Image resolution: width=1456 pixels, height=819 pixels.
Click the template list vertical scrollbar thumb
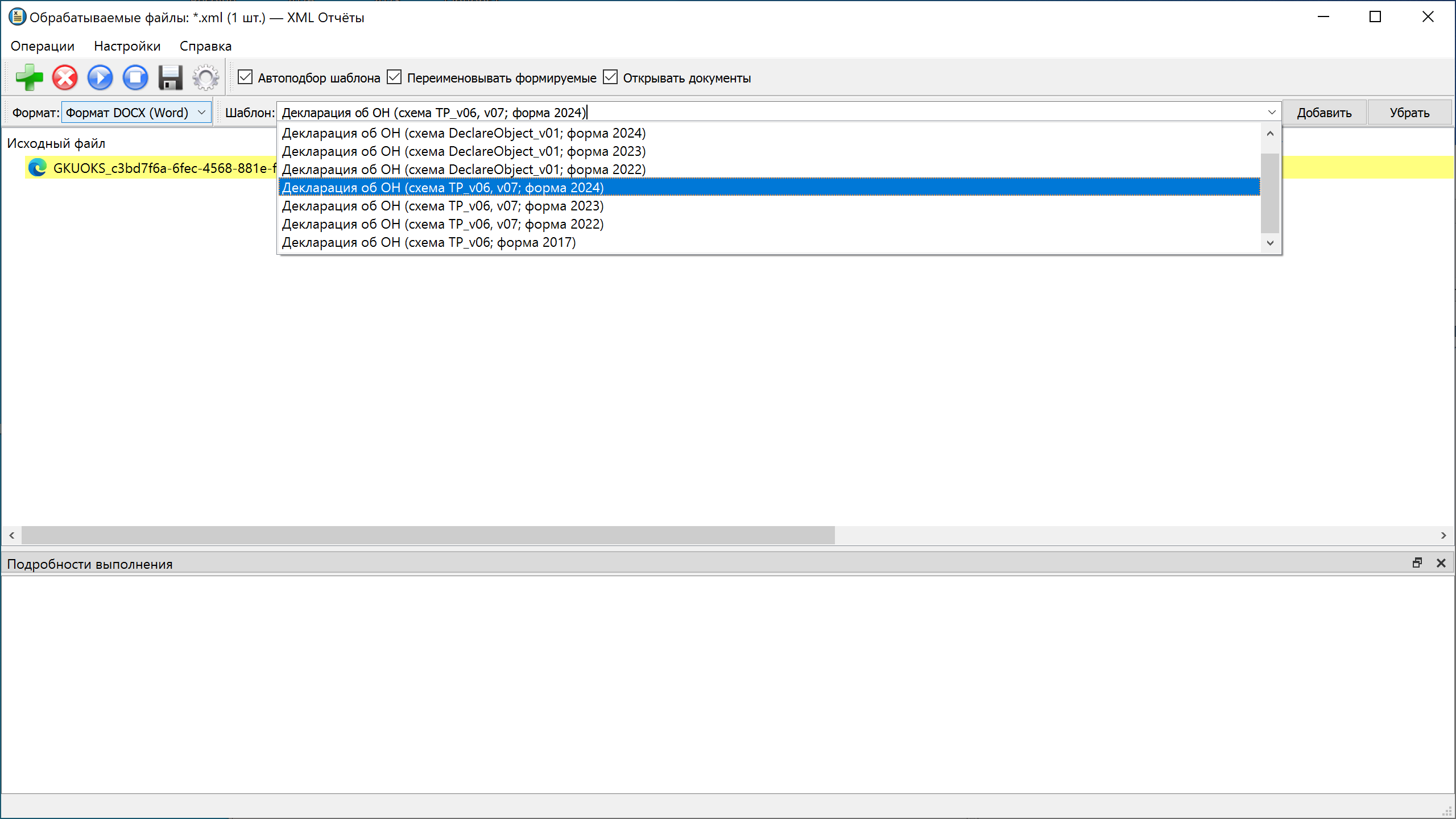coord(1270,193)
